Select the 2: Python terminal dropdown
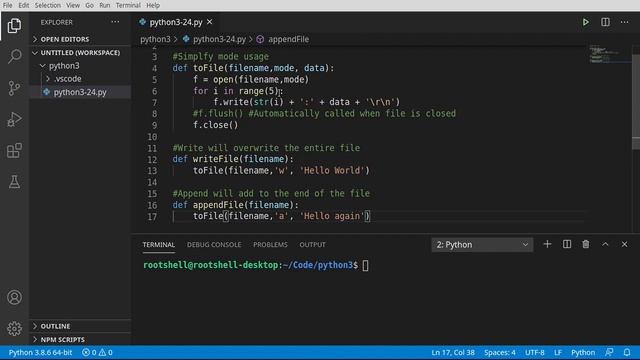The image size is (640, 360). pyautogui.click(x=482, y=244)
